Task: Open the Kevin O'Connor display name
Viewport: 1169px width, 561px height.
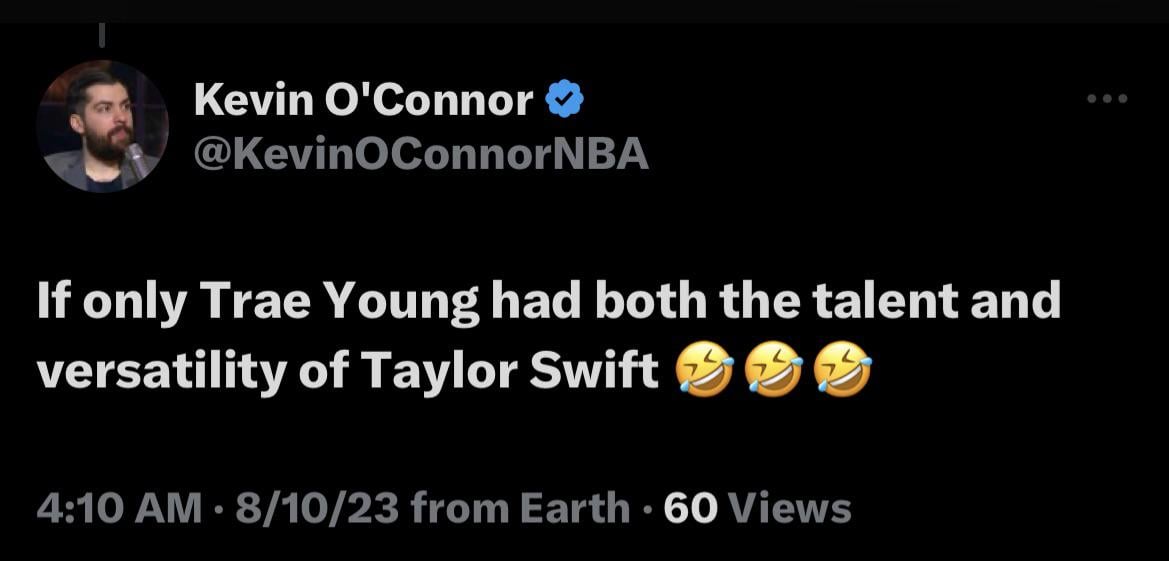Action: [x=363, y=100]
